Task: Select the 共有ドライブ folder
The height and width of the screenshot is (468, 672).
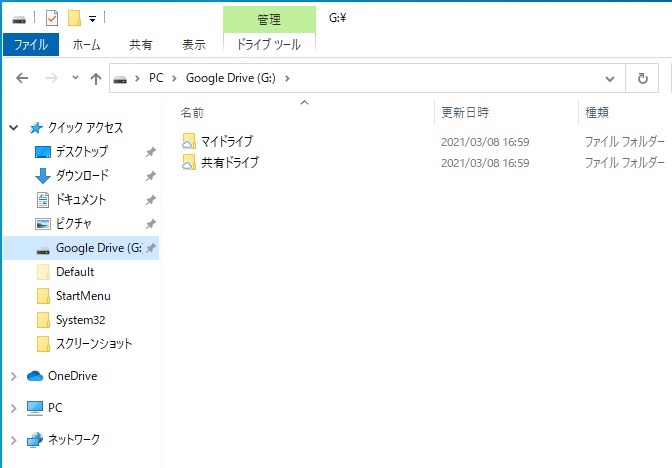Action: coord(229,162)
